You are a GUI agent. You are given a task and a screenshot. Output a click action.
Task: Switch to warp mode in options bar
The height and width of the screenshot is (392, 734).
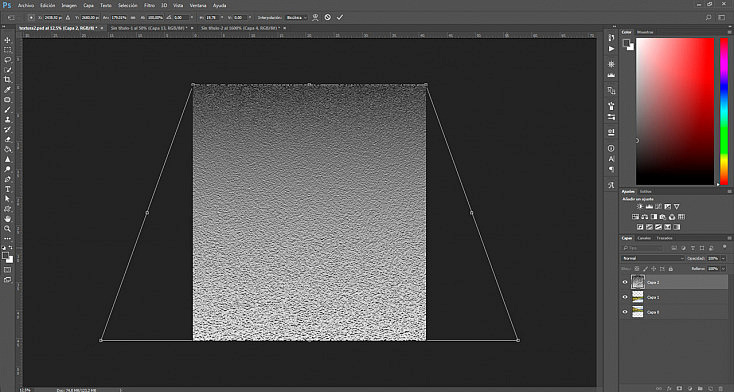316,17
